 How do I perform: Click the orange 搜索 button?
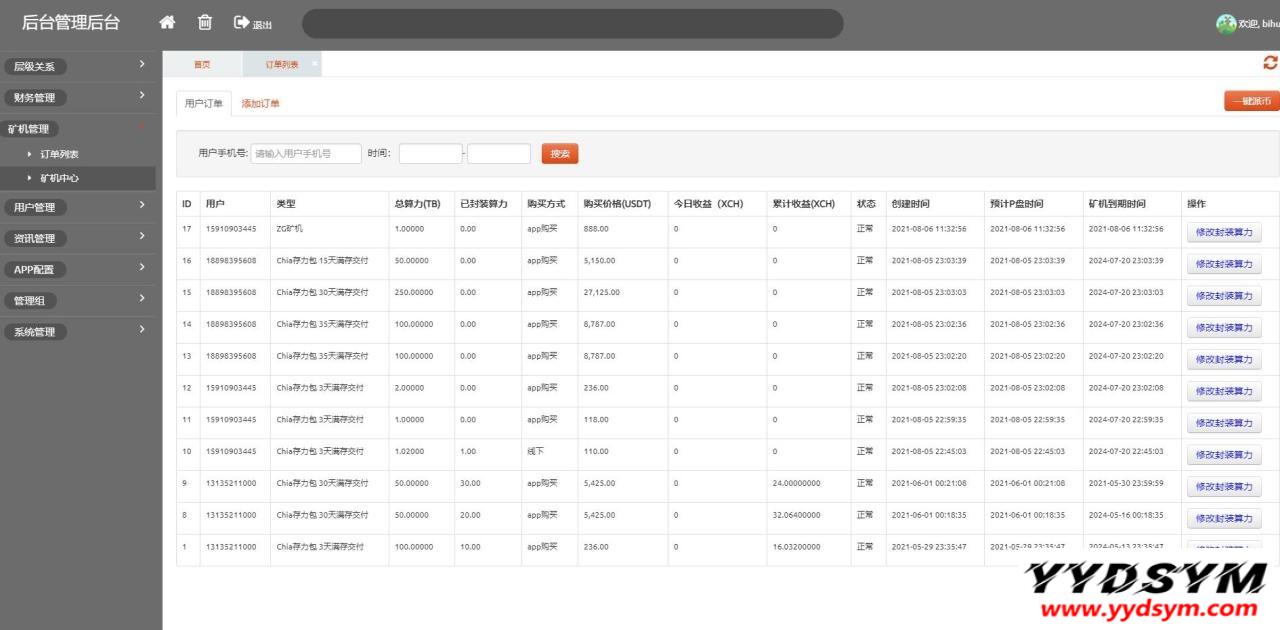(x=560, y=153)
